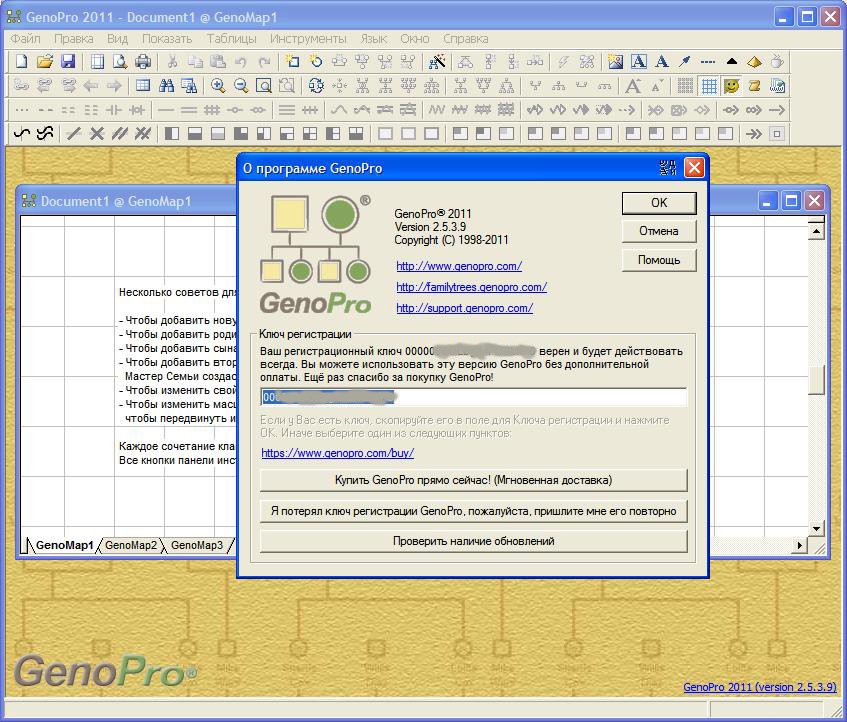Close the About GenoPro dialog with red X
847x722 pixels.
click(694, 168)
